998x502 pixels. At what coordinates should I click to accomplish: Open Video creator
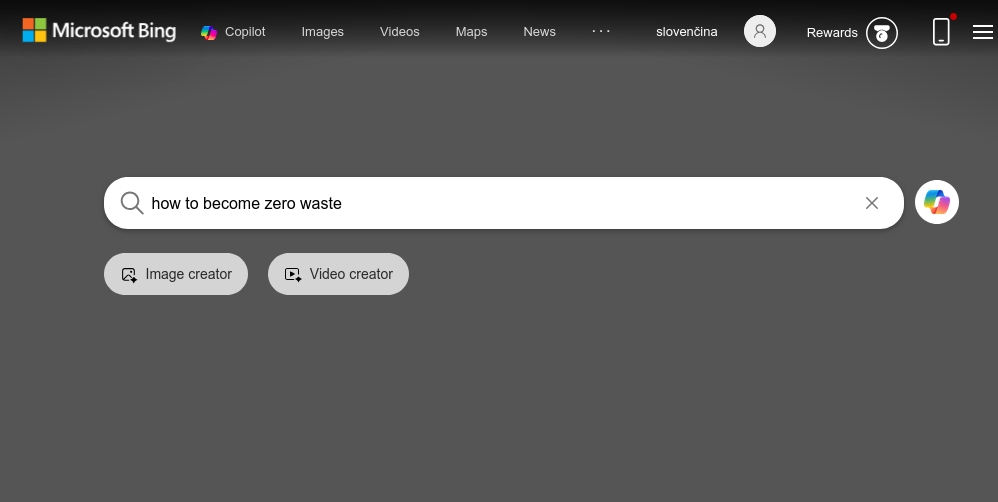[x=338, y=274]
